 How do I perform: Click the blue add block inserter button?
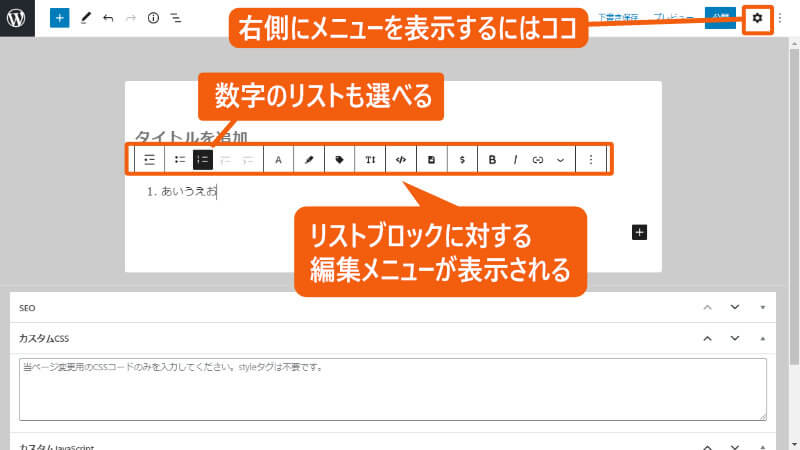(x=59, y=18)
